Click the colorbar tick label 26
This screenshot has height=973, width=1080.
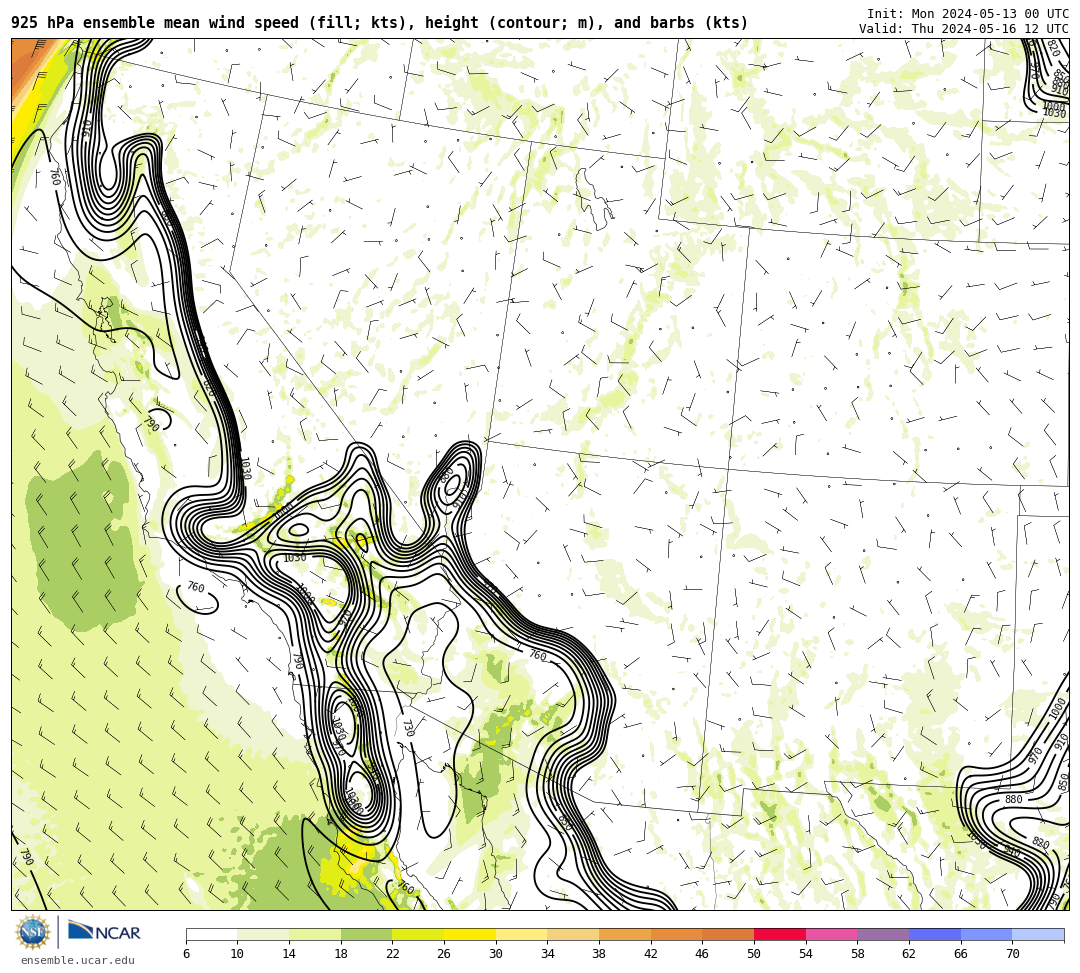[x=444, y=954]
